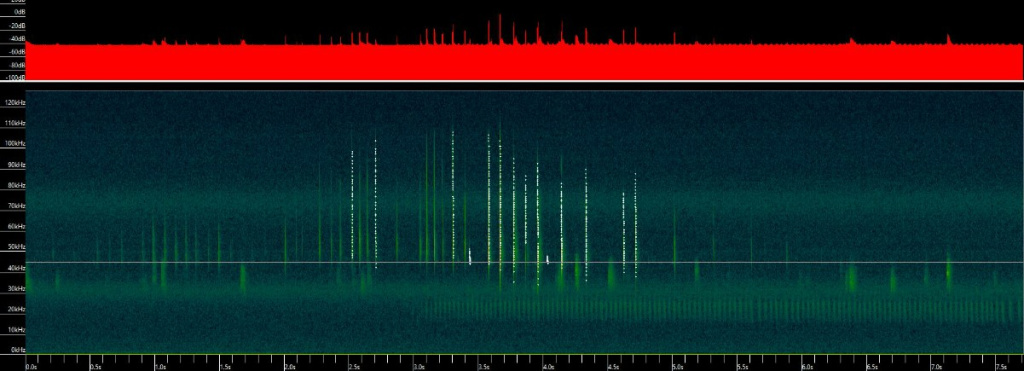Image resolution: width=1024 pixels, height=371 pixels.
Task: Click the horizontal white frequency cursor line
Action: 524,263
